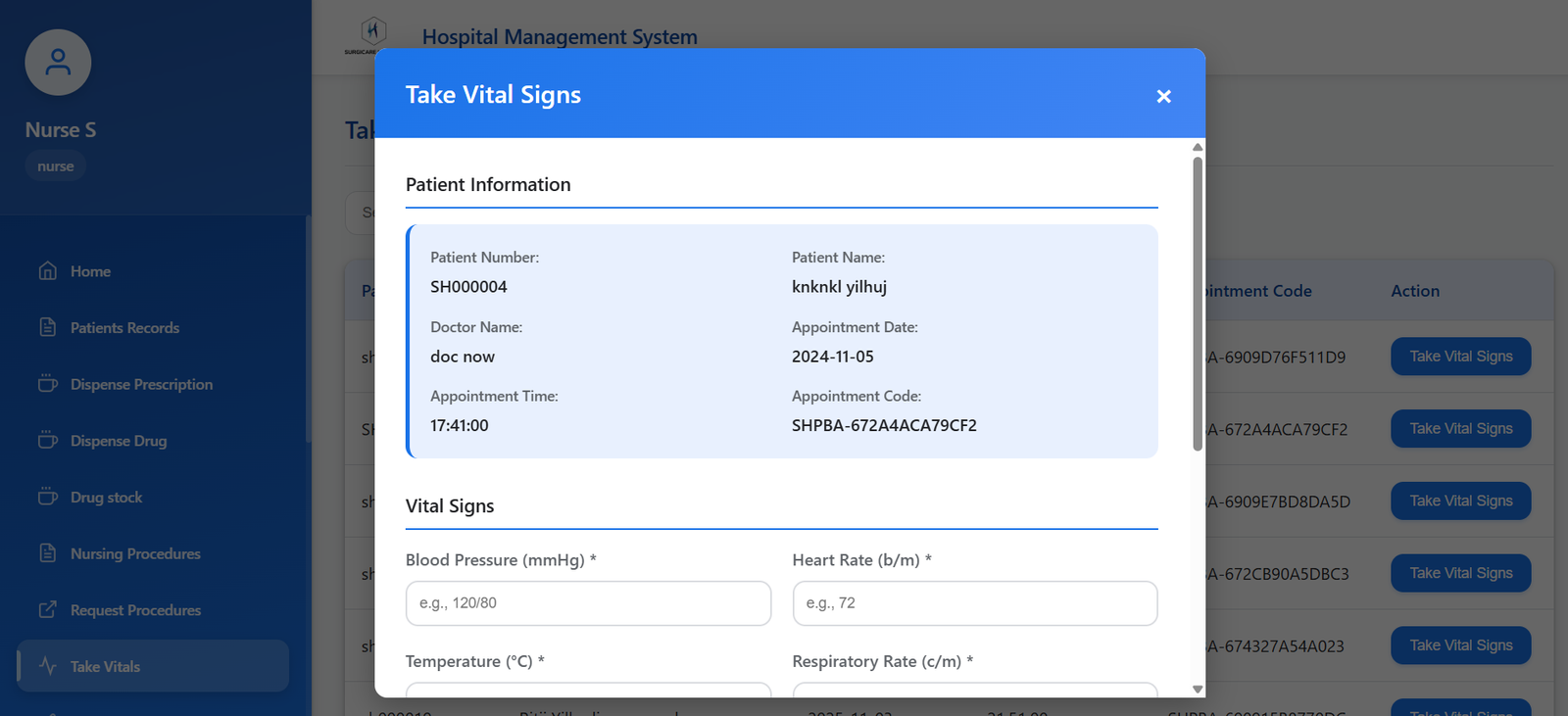The height and width of the screenshot is (716, 1568).
Task: Click the Dispense Prescription cup icon
Action: pos(47,384)
